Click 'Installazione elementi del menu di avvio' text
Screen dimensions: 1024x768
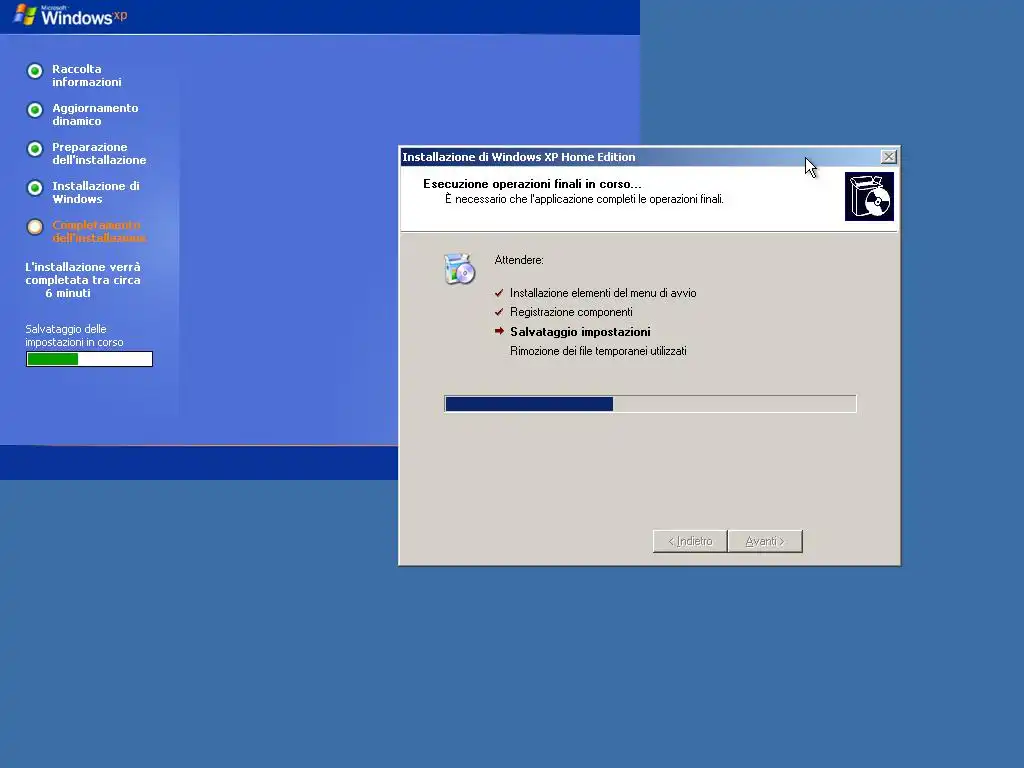pos(603,293)
